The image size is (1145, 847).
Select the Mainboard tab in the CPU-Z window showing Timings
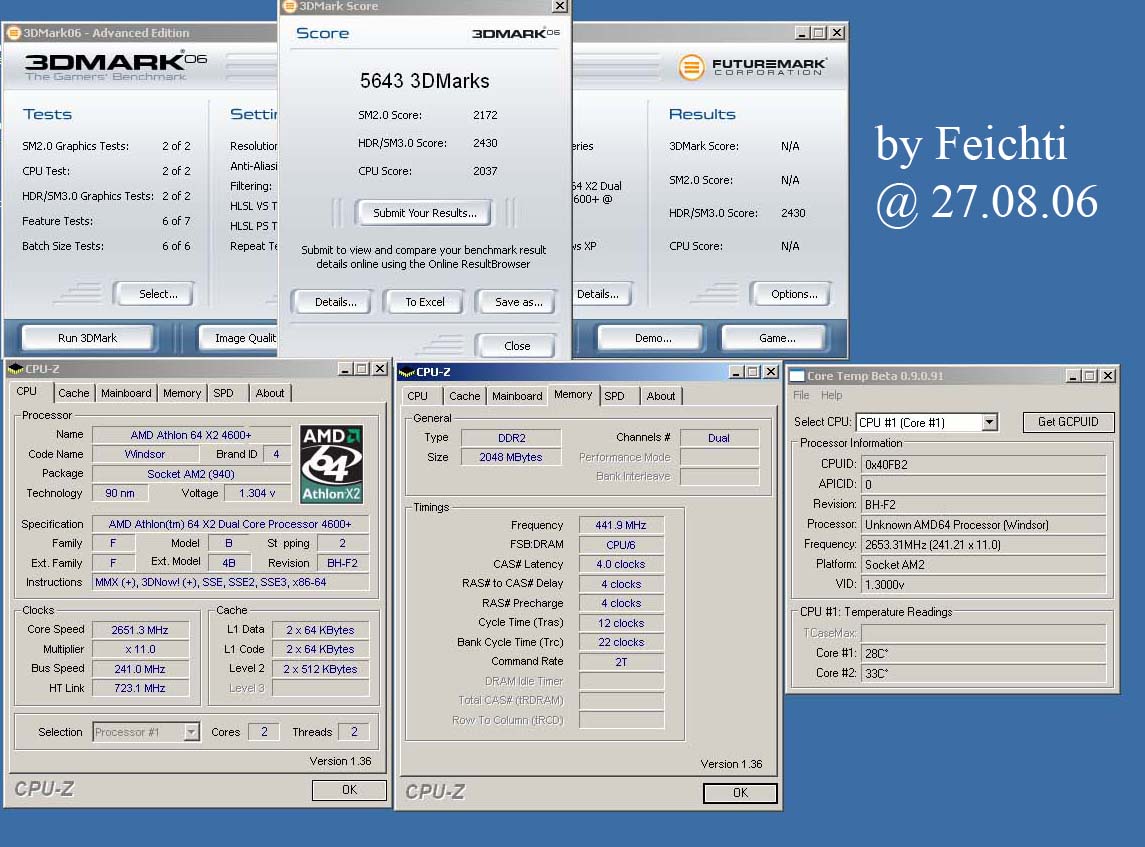click(517, 396)
